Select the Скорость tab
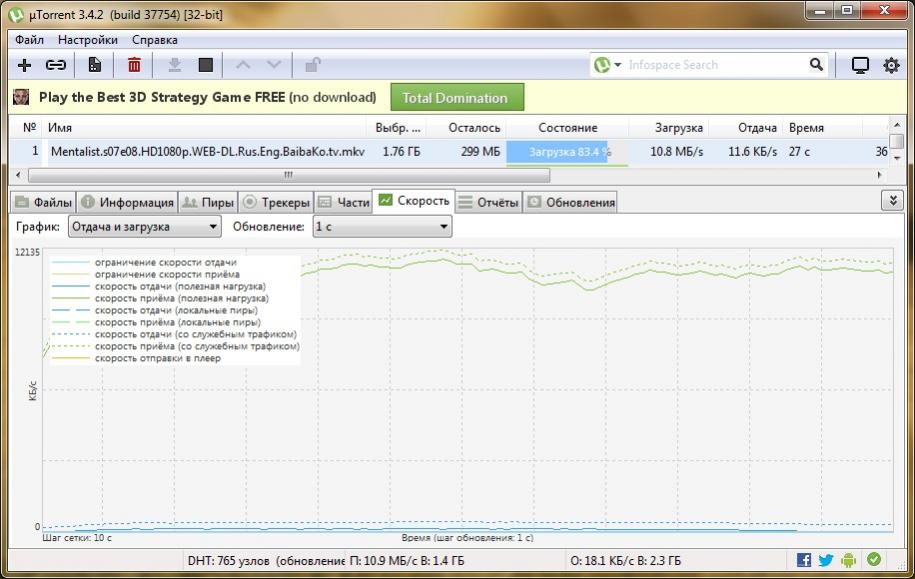The image size is (915, 579). 414,201
